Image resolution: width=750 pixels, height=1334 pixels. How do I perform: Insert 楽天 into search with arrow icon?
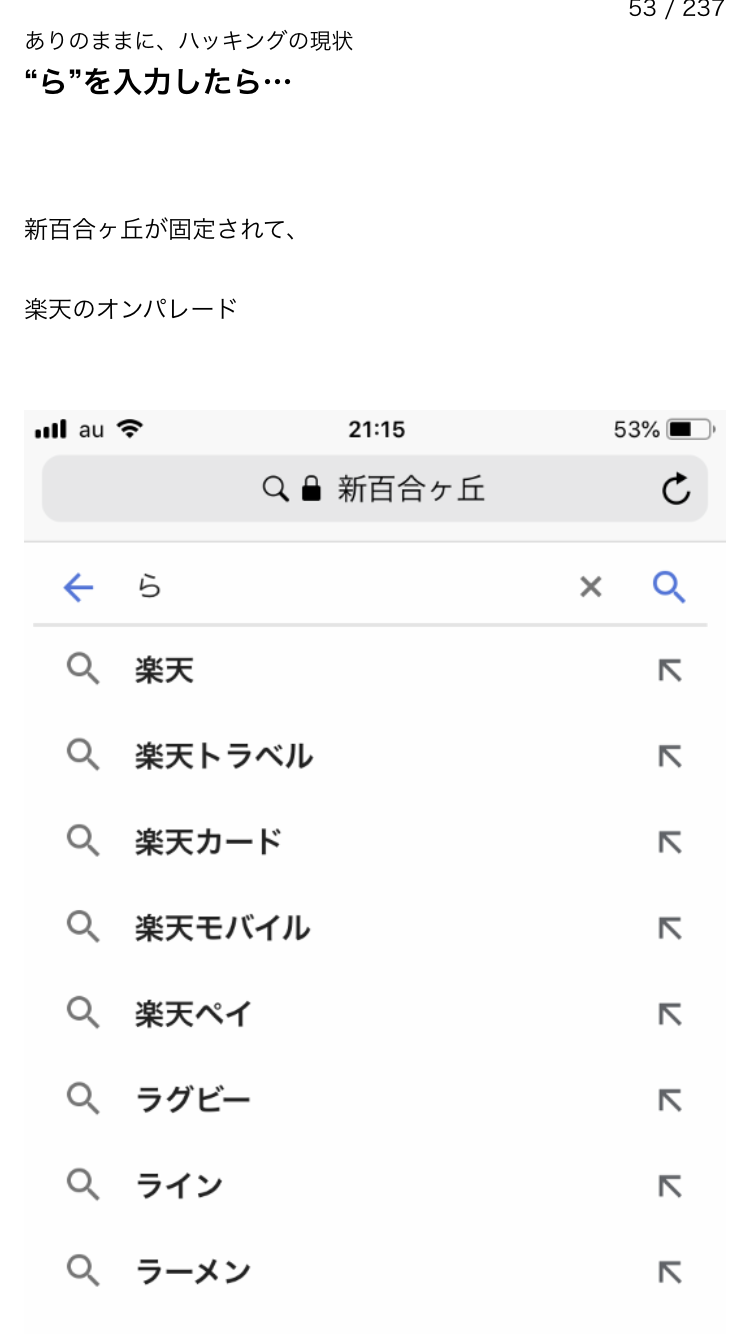[669, 670]
